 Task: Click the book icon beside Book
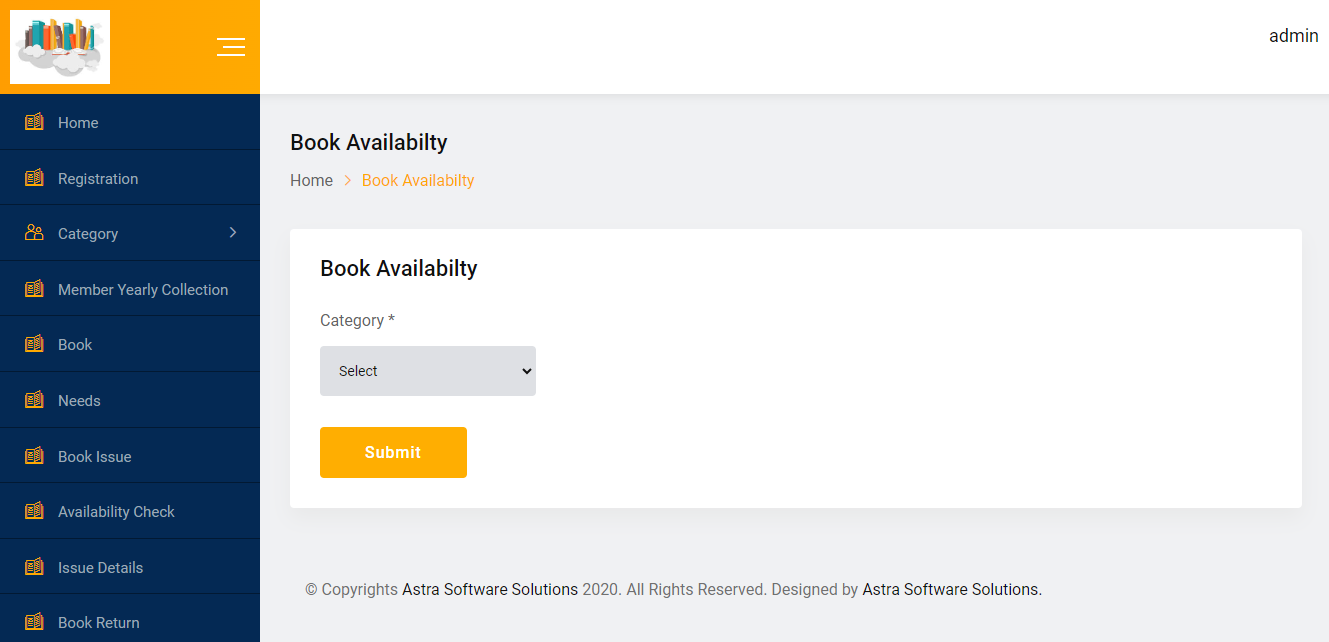[x=34, y=344]
